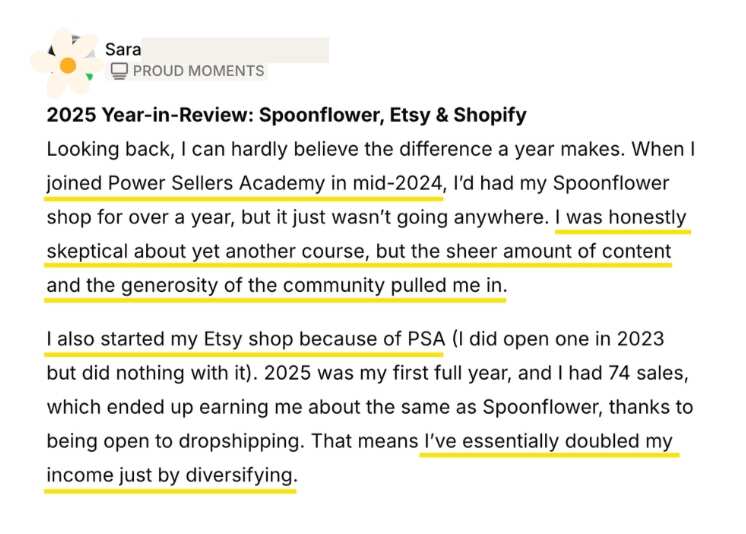Open the 2025 Year-in-Review post title

(286, 115)
